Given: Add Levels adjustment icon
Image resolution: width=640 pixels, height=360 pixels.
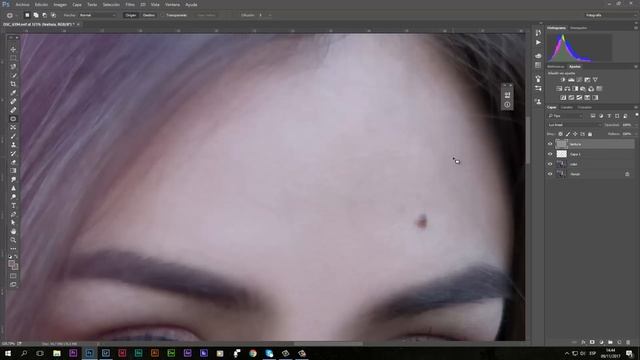Looking at the screenshot, I should [571, 80].
